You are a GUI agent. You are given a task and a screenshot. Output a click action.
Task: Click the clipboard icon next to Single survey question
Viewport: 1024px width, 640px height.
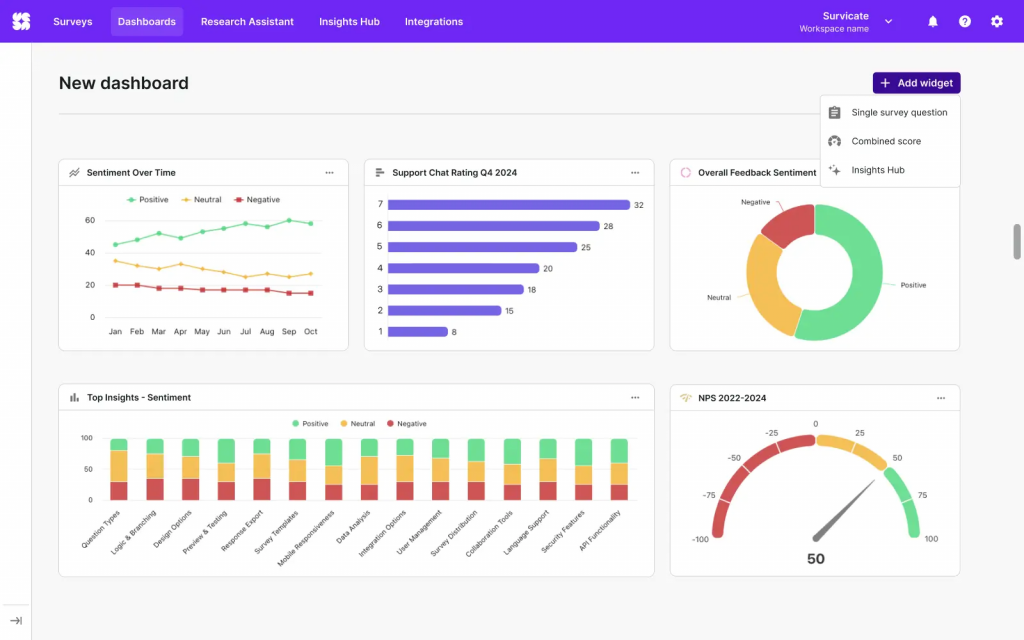pos(834,112)
